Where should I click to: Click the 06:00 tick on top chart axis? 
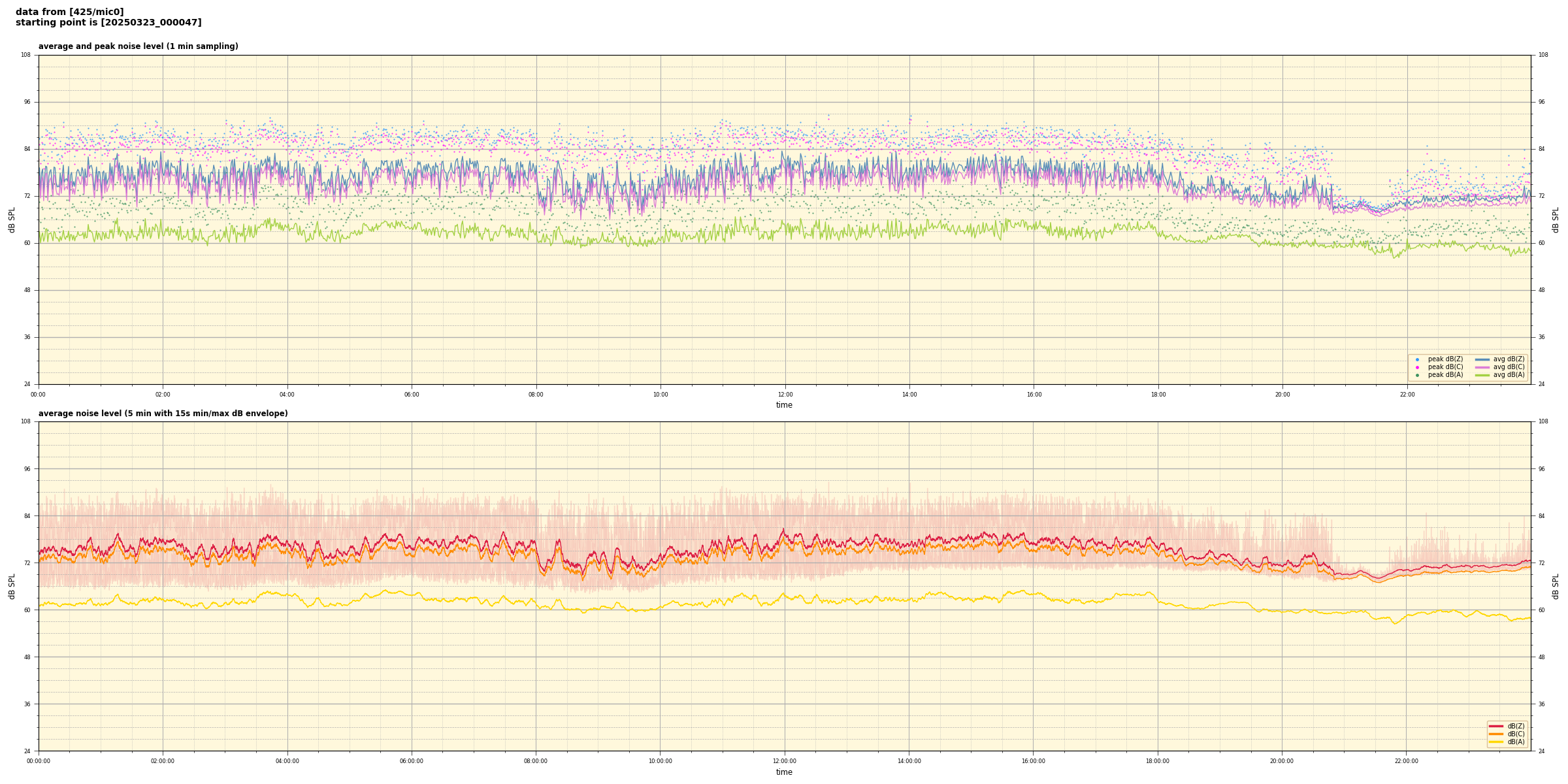tap(412, 395)
